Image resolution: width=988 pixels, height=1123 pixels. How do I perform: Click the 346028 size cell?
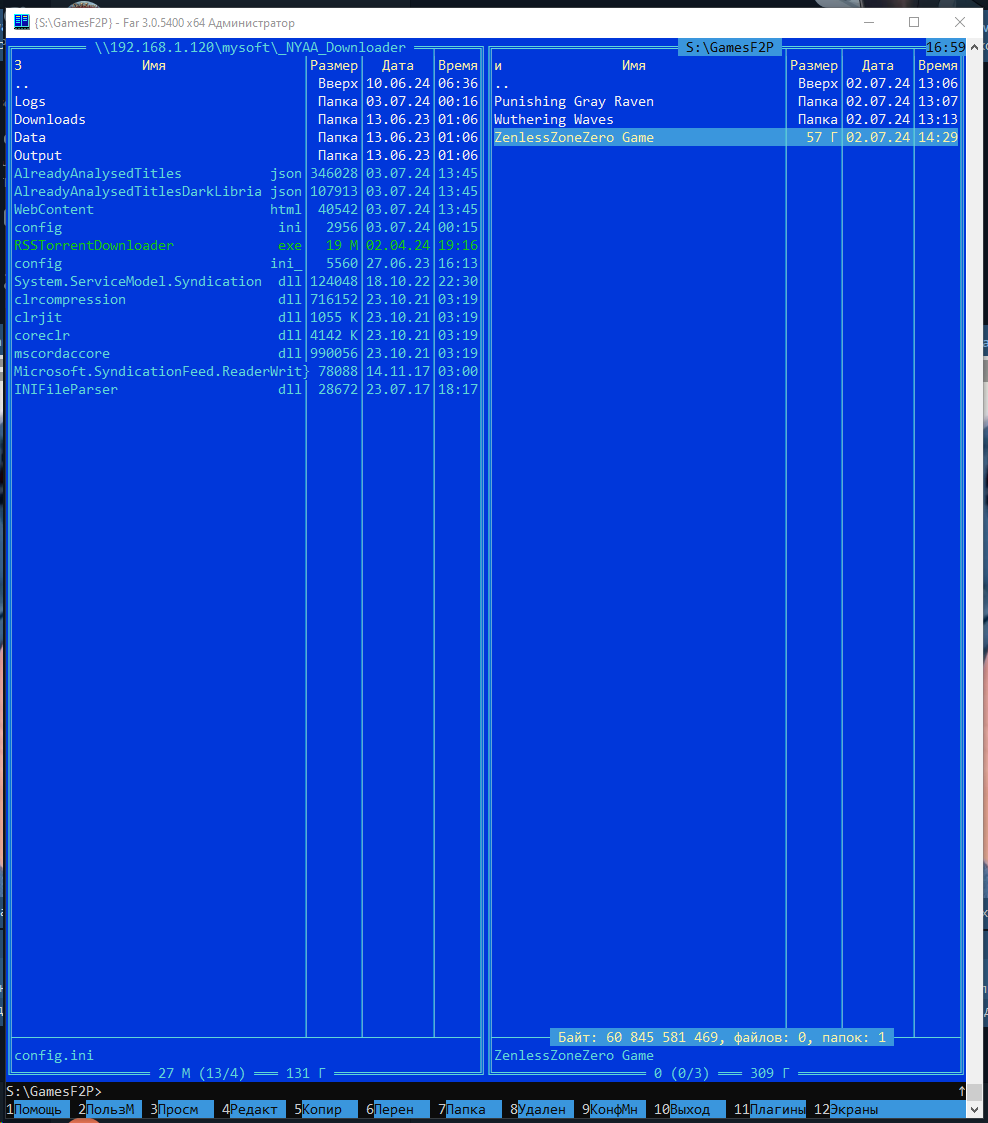[334, 173]
